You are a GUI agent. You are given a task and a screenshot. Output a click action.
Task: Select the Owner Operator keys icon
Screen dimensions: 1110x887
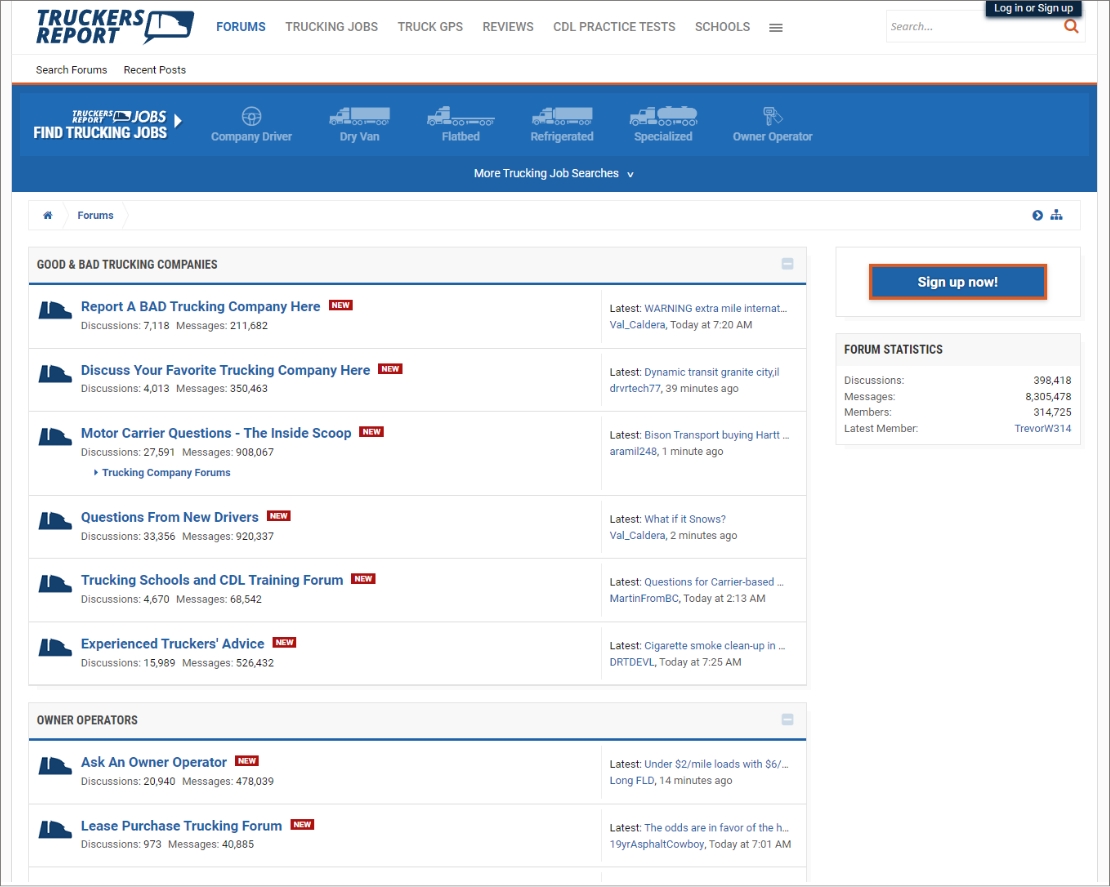772,115
